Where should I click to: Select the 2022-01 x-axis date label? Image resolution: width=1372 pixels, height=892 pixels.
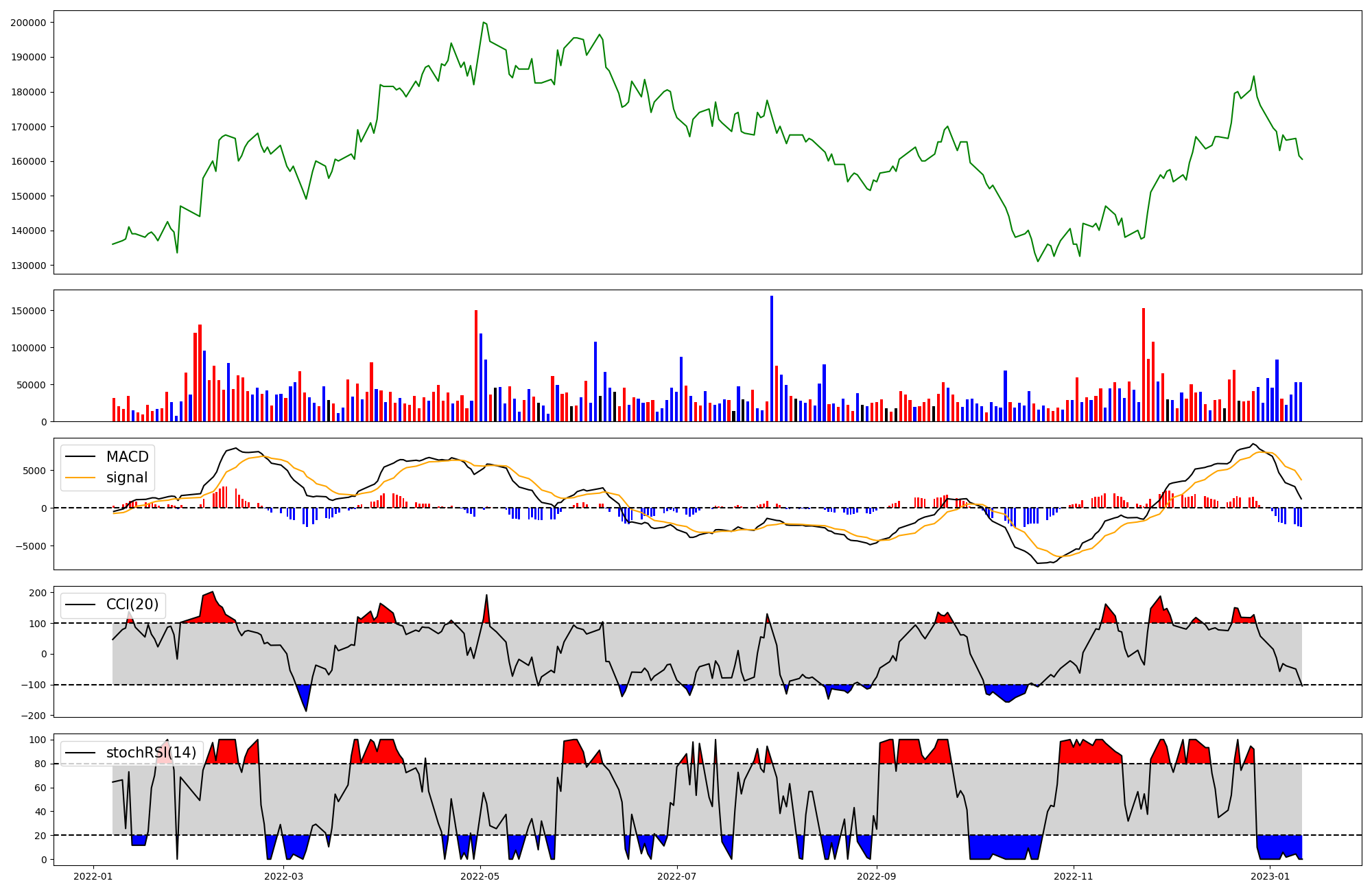click(x=93, y=876)
